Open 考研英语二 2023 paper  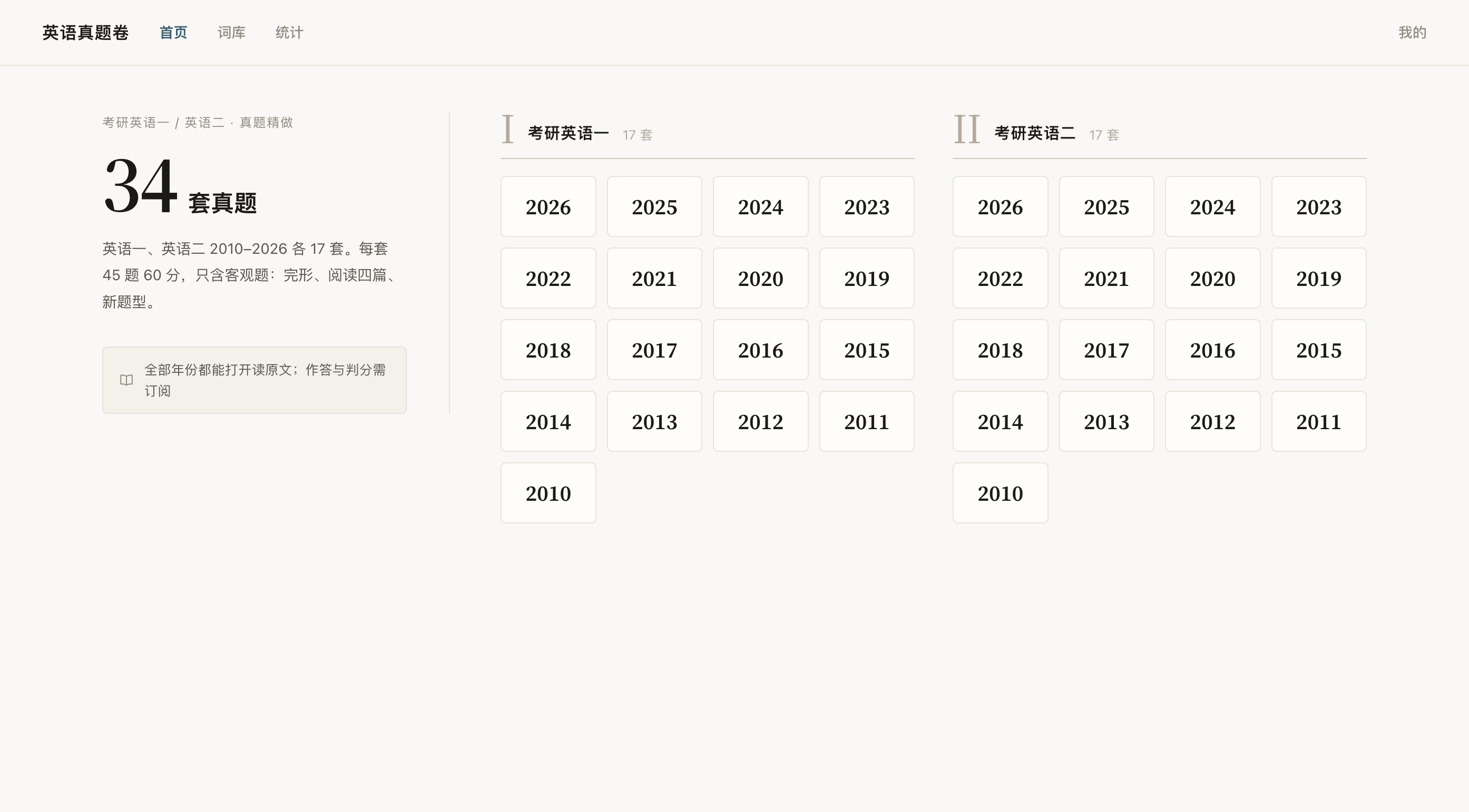tap(1318, 206)
